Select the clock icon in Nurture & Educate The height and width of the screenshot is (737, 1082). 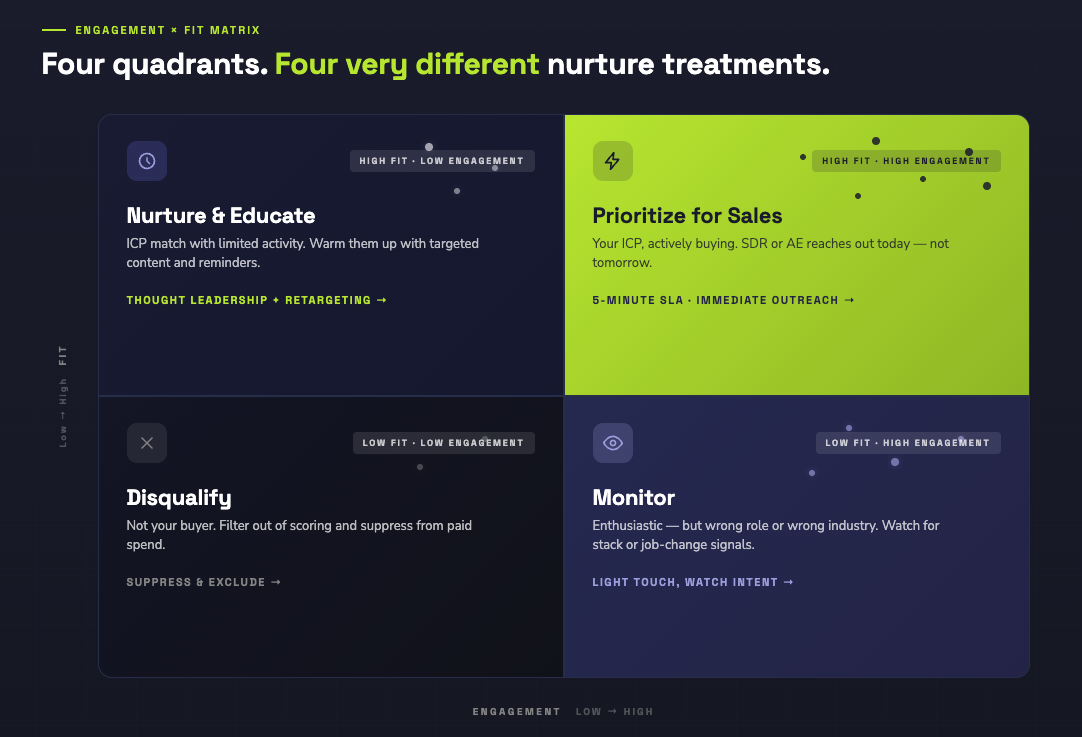click(147, 160)
